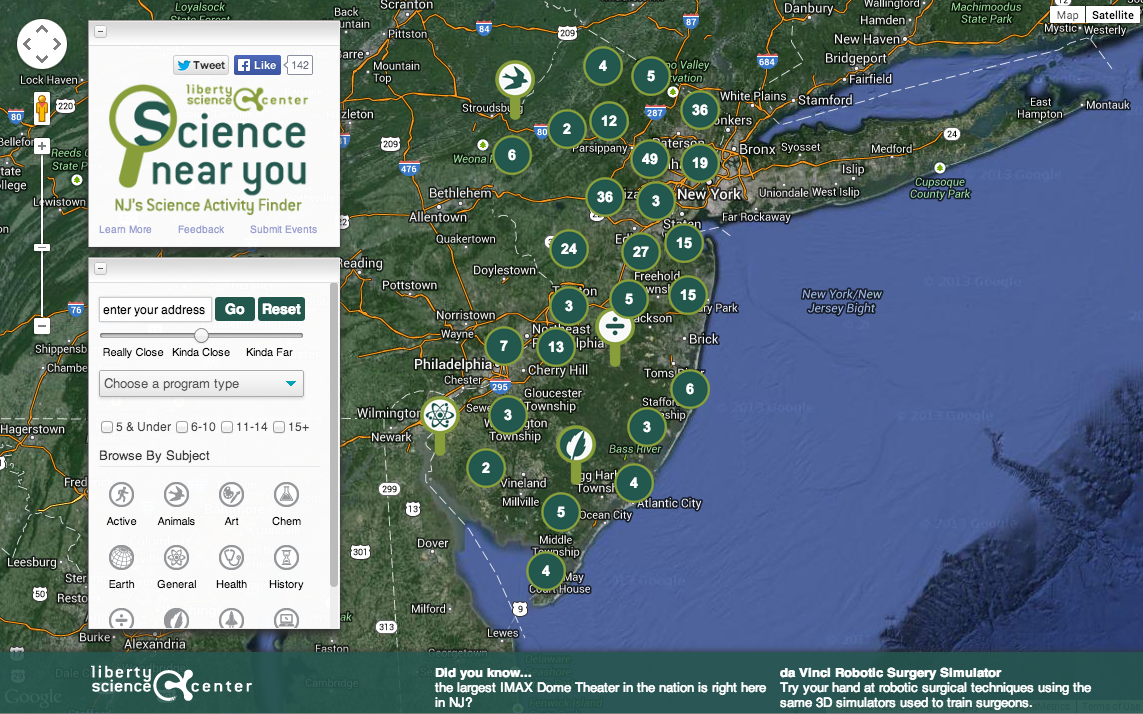Switch to Satellite map view

coord(1112,15)
